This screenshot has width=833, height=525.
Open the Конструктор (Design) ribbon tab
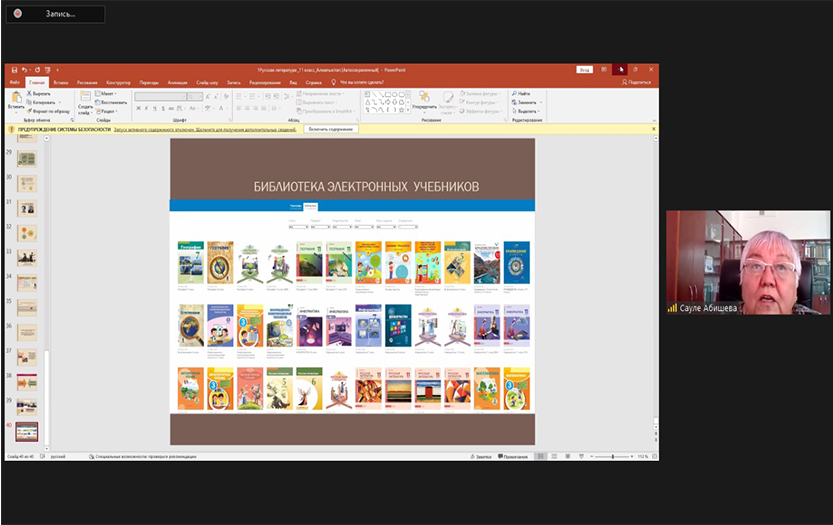click(118, 82)
